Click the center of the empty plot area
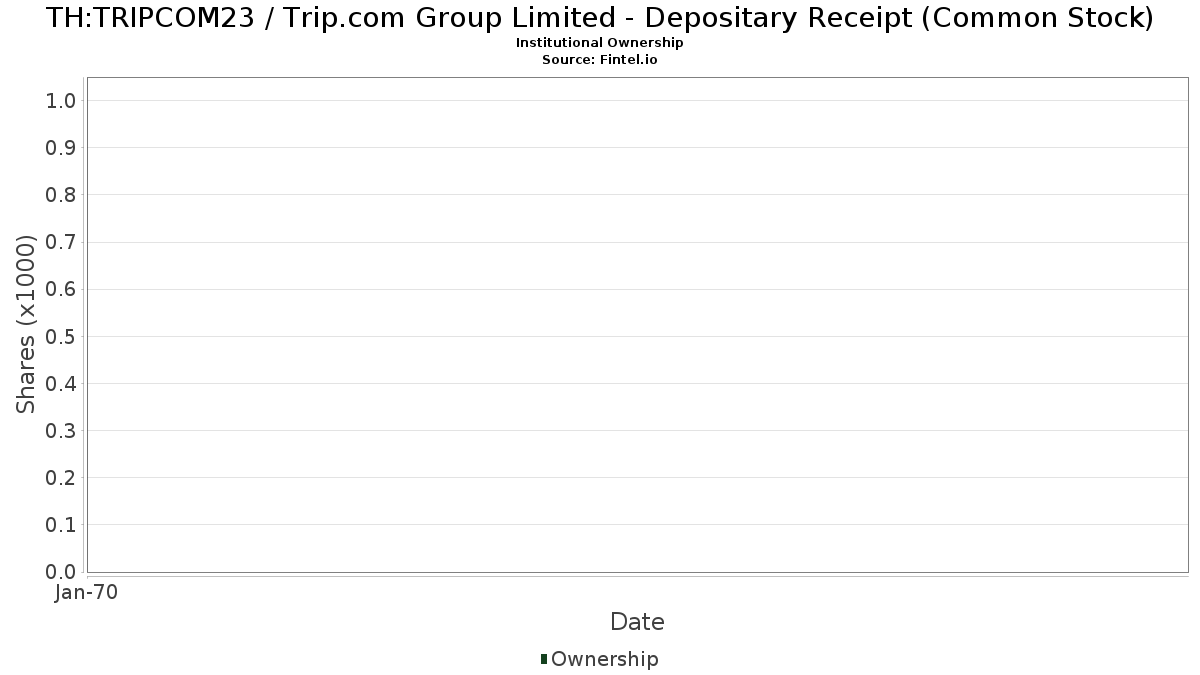1200x675 pixels. [637, 324]
